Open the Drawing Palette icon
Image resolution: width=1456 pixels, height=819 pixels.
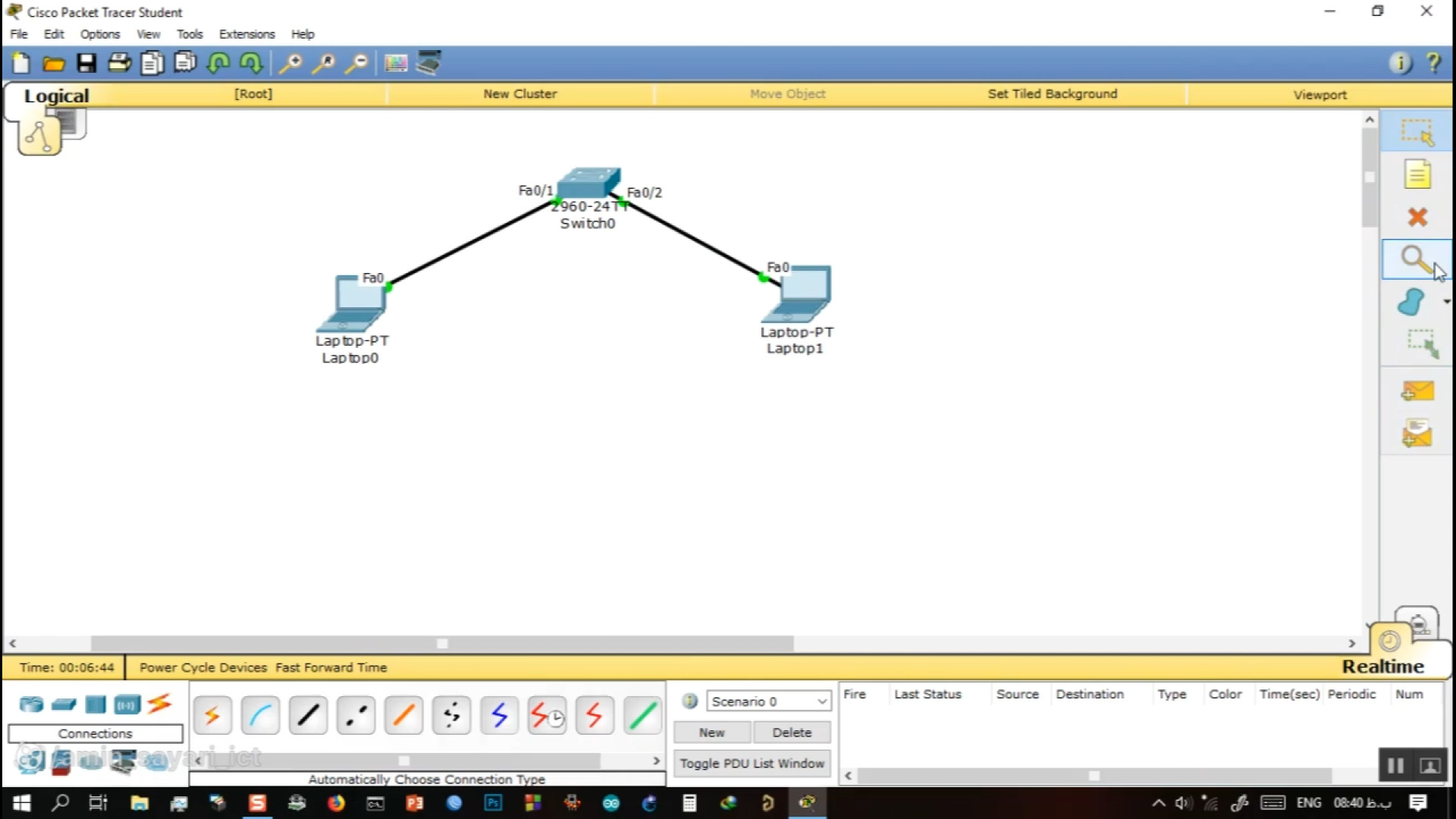[x=396, y=63]
